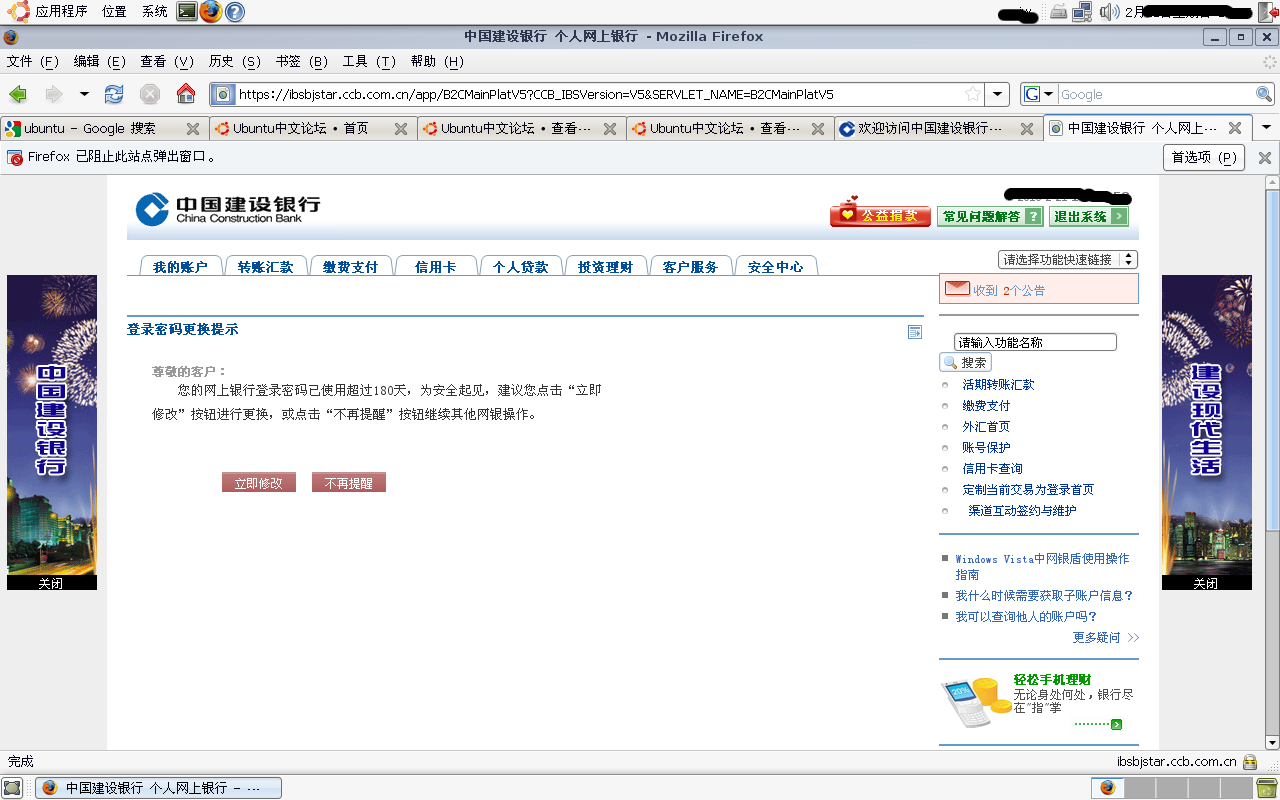Click the Firefox back arrow button
1280x800 pixels.
click(18, 94)
